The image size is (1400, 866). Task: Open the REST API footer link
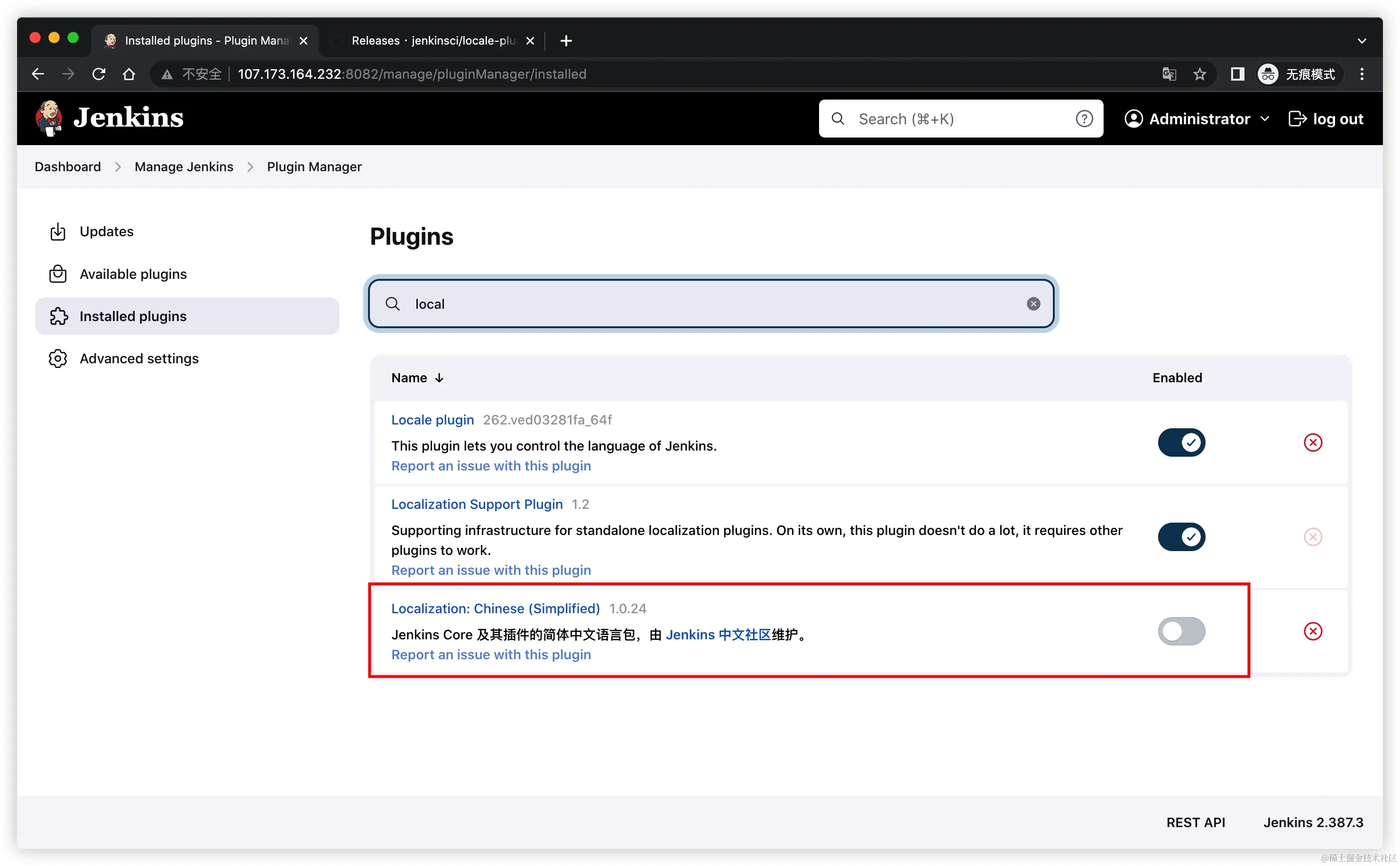click(x=1196, y=822)
